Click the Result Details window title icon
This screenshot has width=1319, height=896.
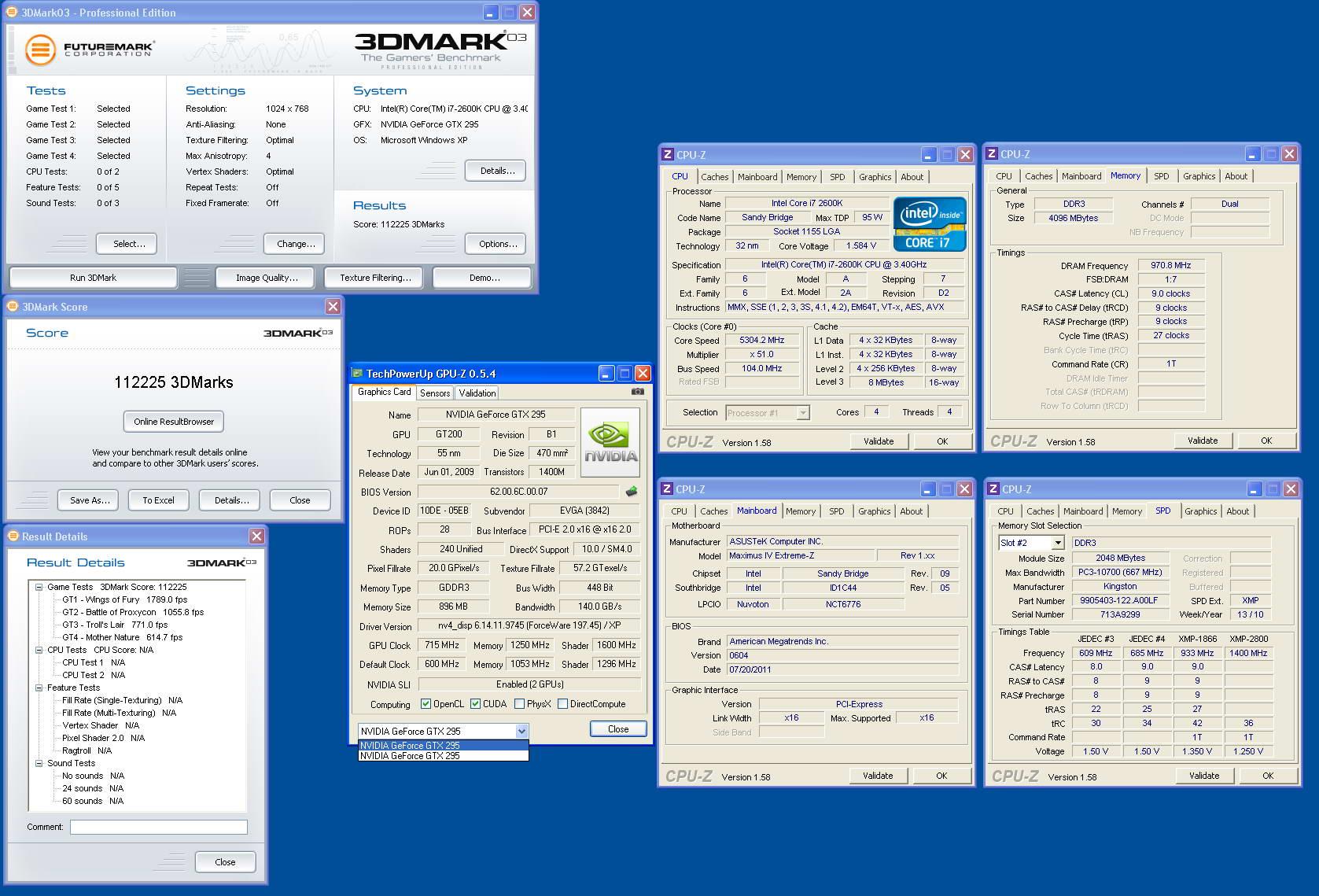13,536
